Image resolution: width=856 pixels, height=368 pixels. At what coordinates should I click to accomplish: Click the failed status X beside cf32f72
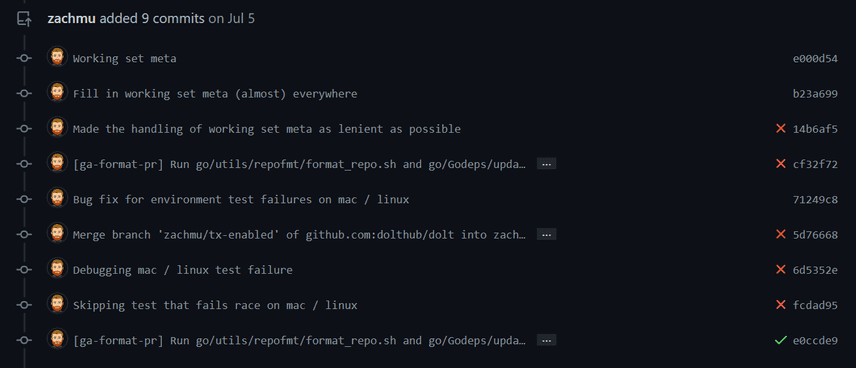pos(780,164)
